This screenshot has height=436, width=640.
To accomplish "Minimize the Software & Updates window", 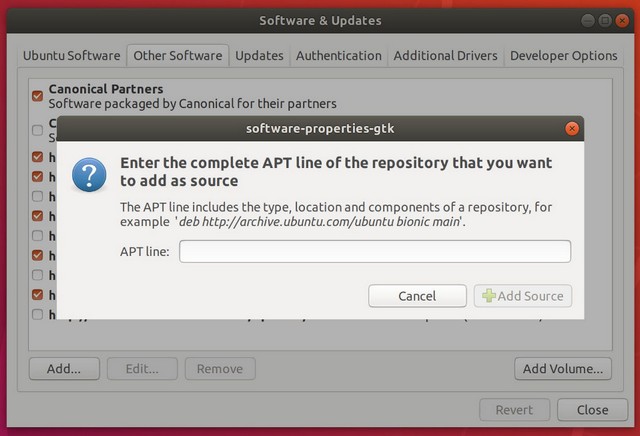I will (588, 20).
